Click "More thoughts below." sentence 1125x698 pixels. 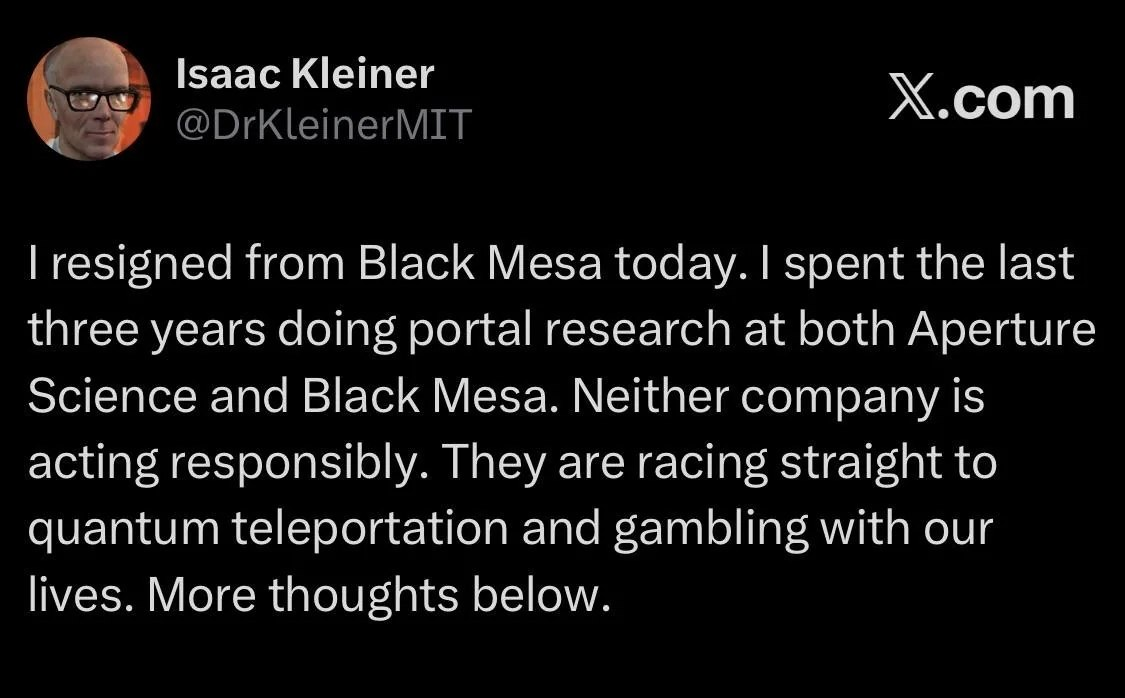click(x=379, y=595)
